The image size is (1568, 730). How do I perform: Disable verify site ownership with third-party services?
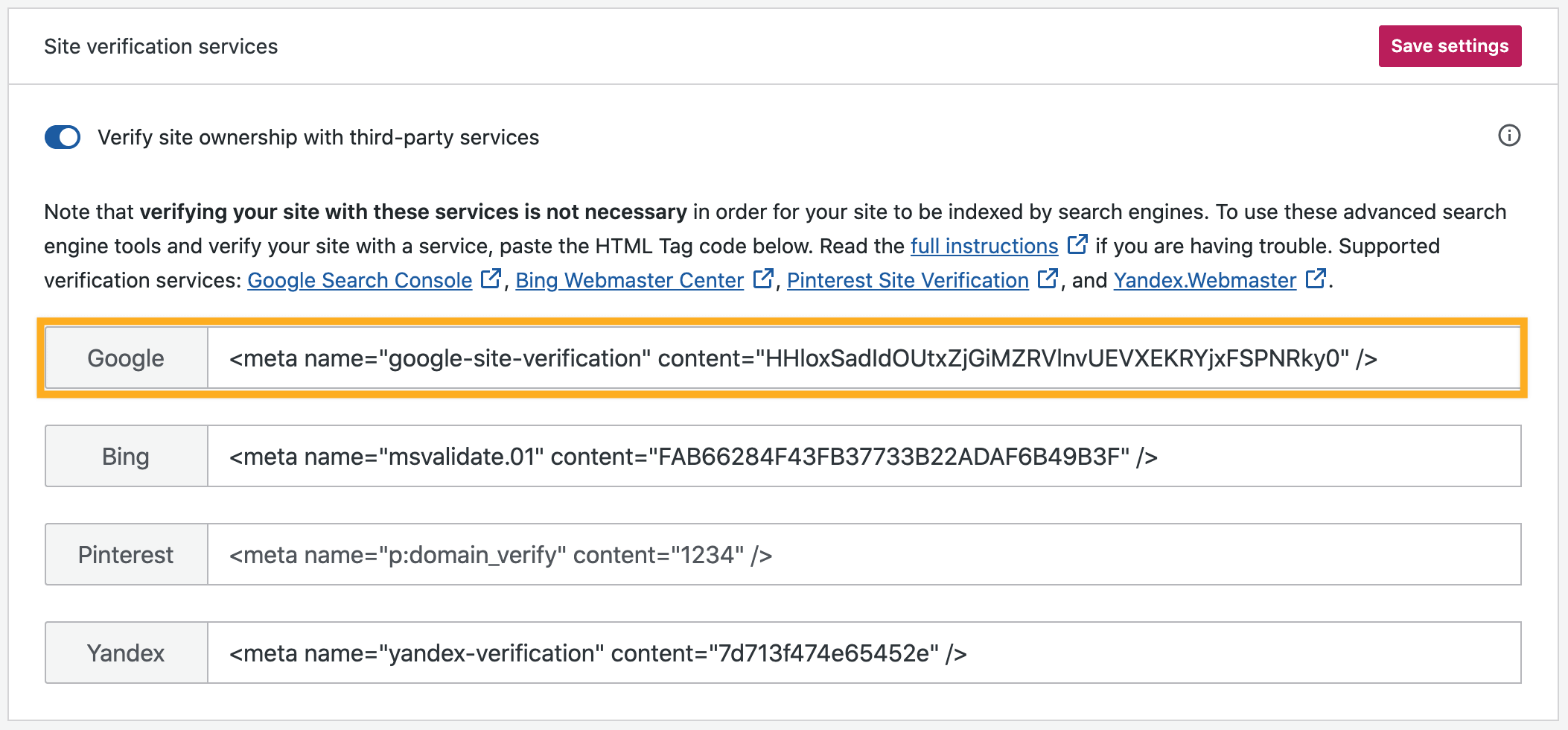tap(63, 137)
